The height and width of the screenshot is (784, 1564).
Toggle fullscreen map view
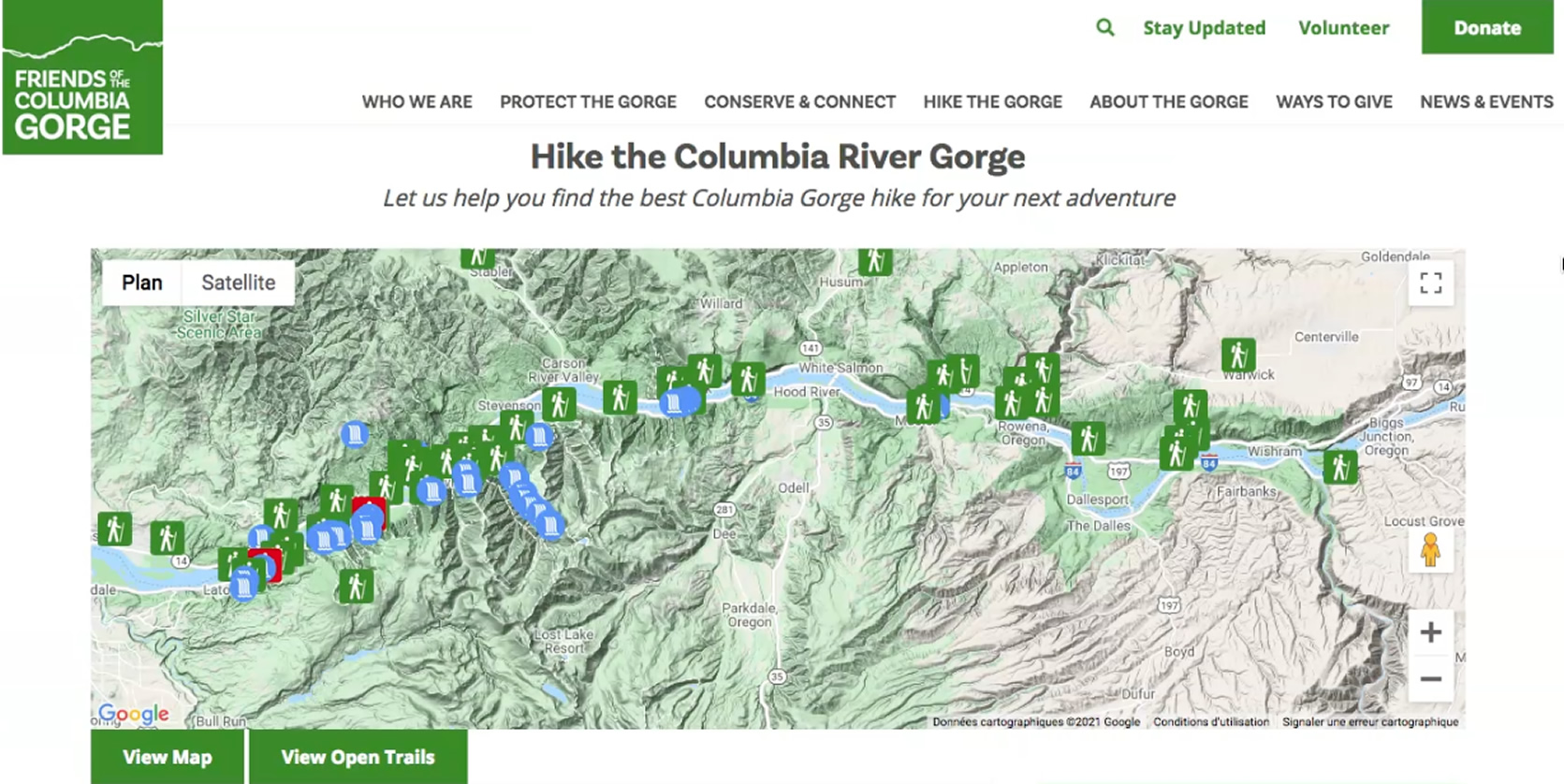coord(1430,283)
